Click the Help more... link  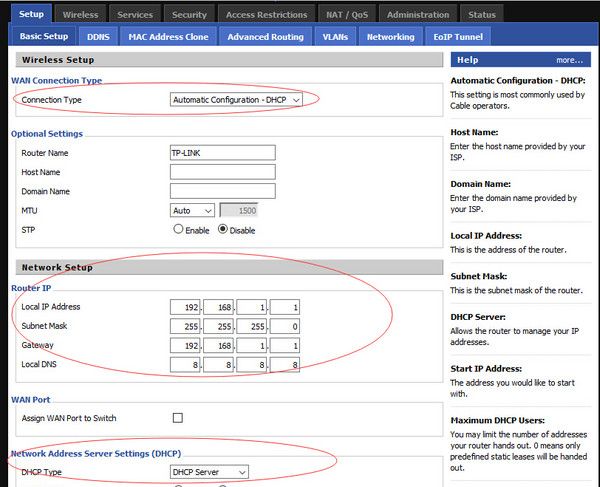coord(569,60)
